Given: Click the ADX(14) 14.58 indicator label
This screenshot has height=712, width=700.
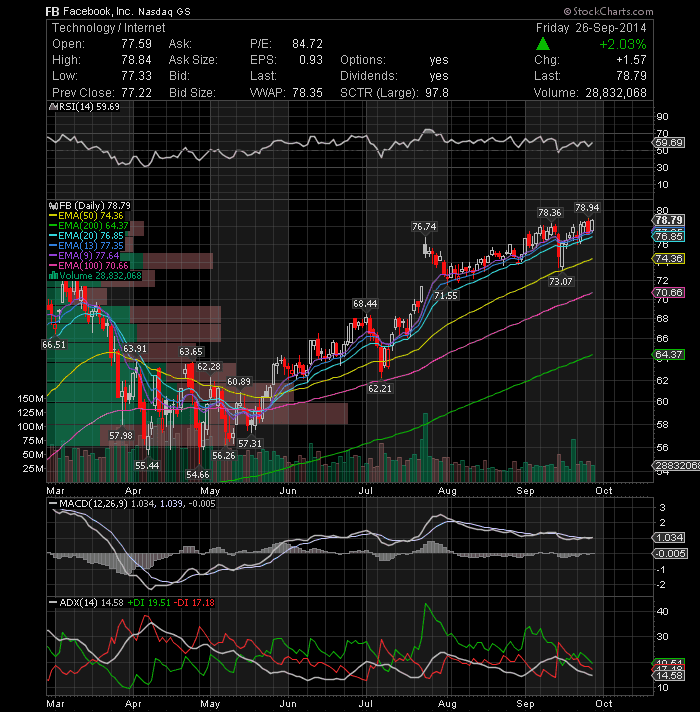Looking at the screenshot, I should pyautogui.click(x=87, y=603).
